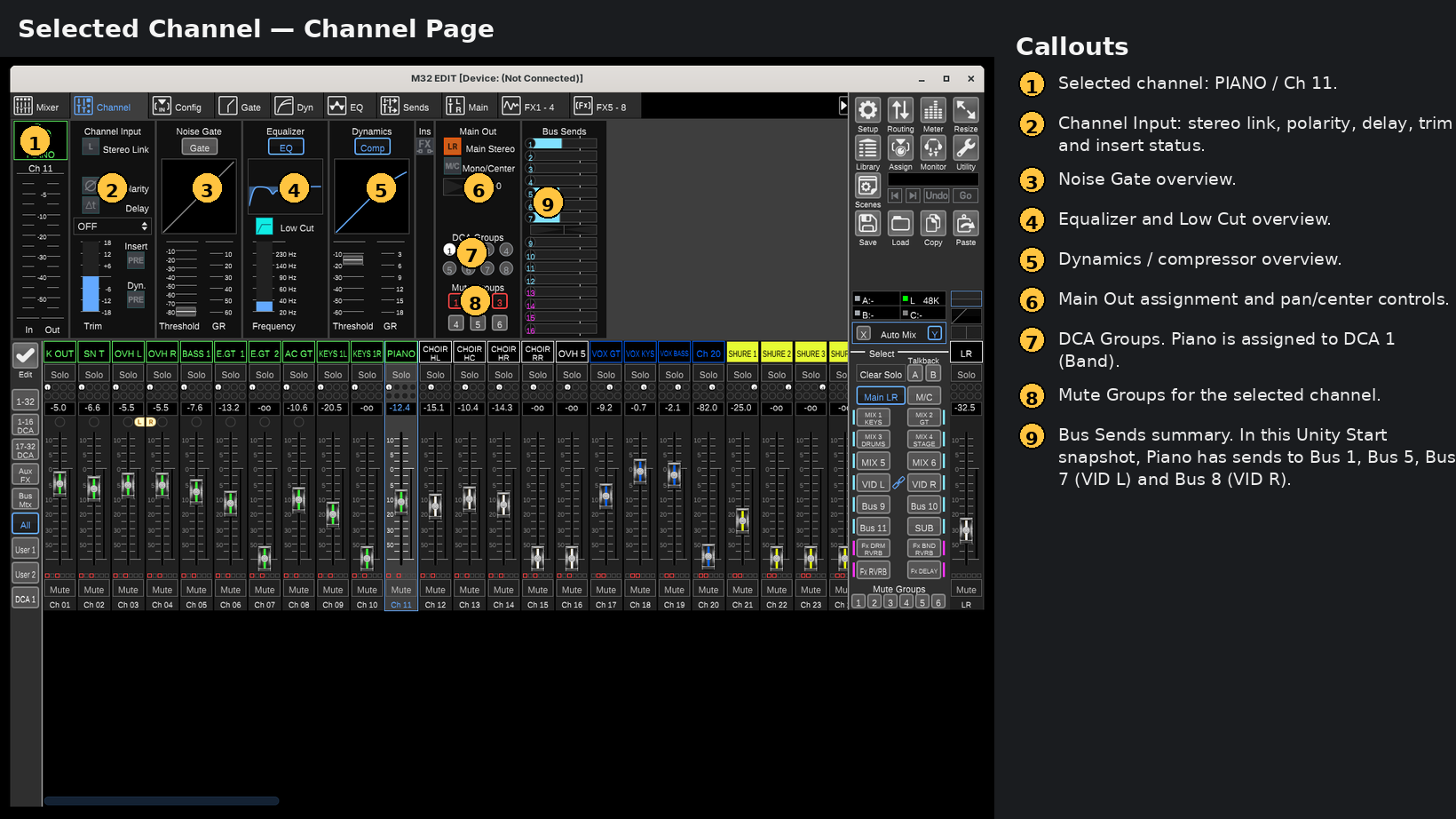This screenshot has height=819, width=1456.
Task: Open the Setup panel
Action: [x=867, y=110]
